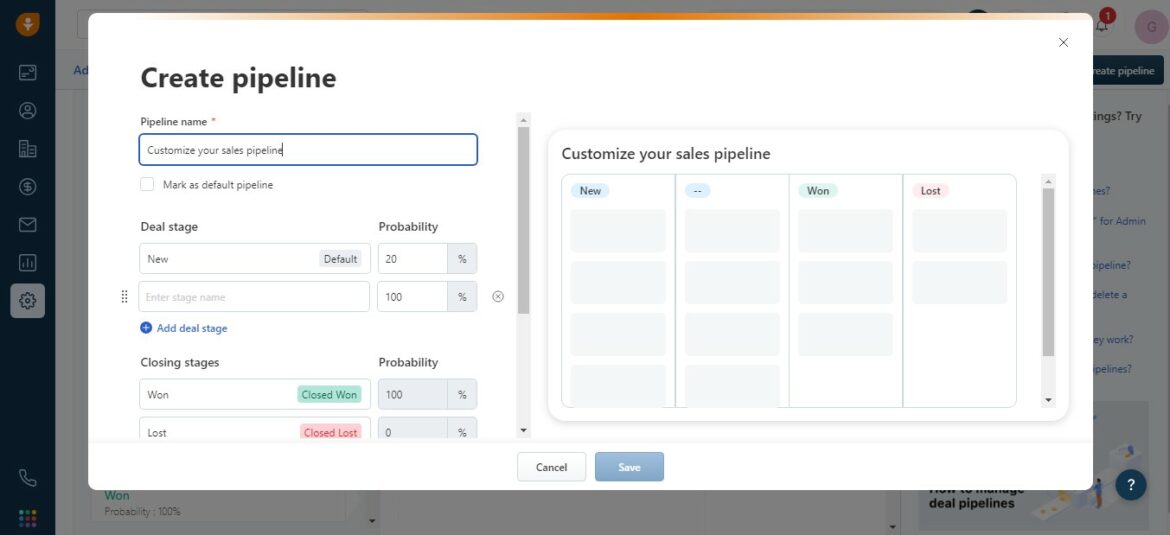Click the Save button

tap(629, 467)
